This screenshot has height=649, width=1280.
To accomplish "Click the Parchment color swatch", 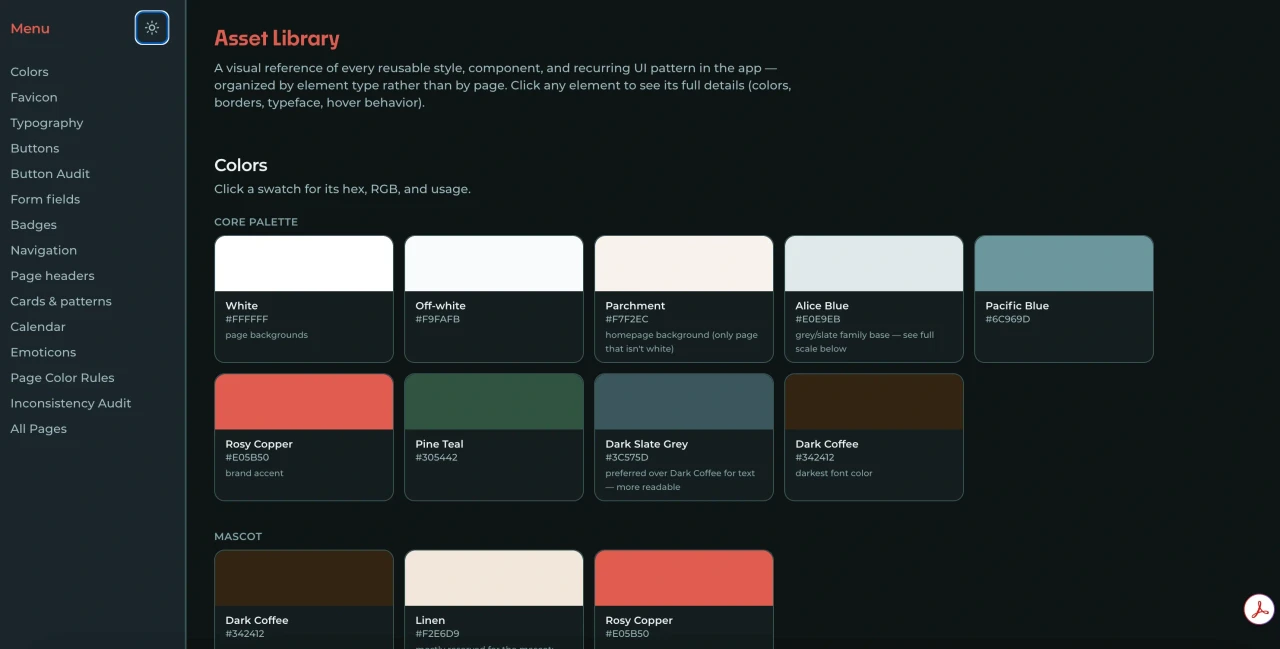I will pyautogui.click(x=684, y=299).
